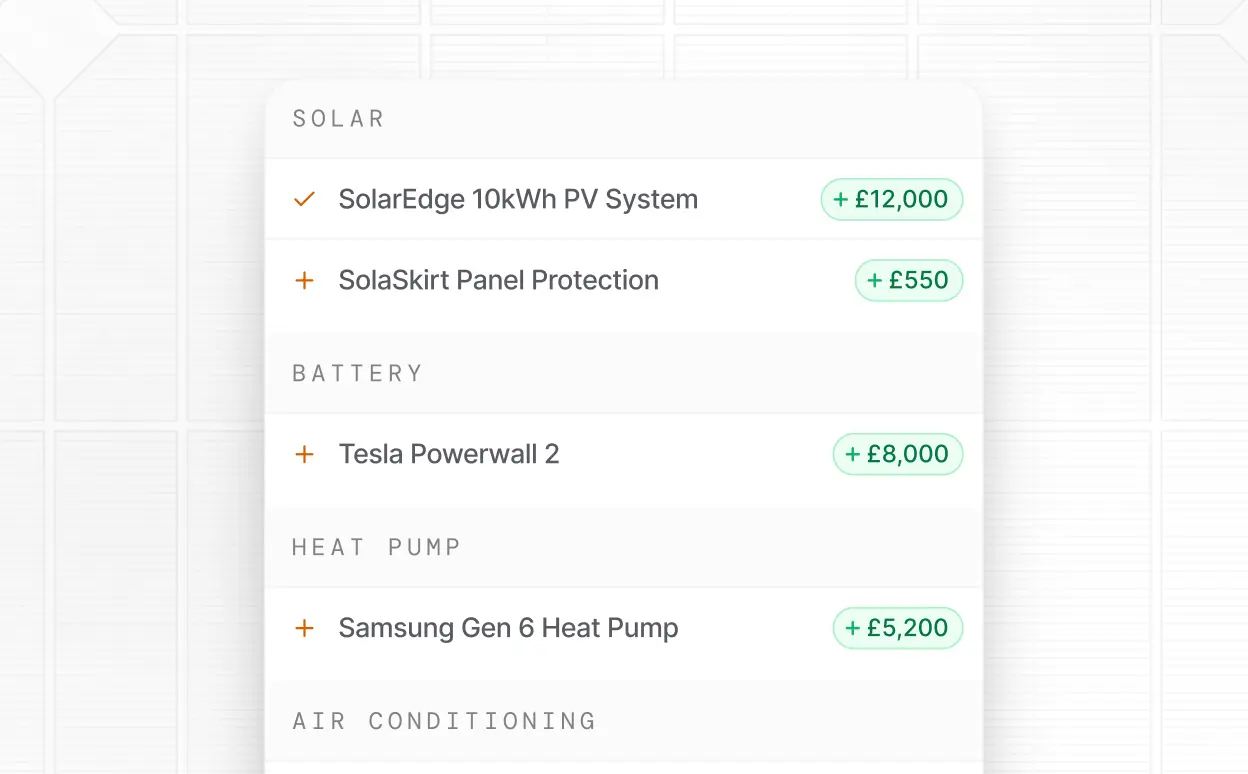The width and height of the screenshot is (1248, 774).
Task: Click the + £550 price badge
Action: tap(909, 280)
